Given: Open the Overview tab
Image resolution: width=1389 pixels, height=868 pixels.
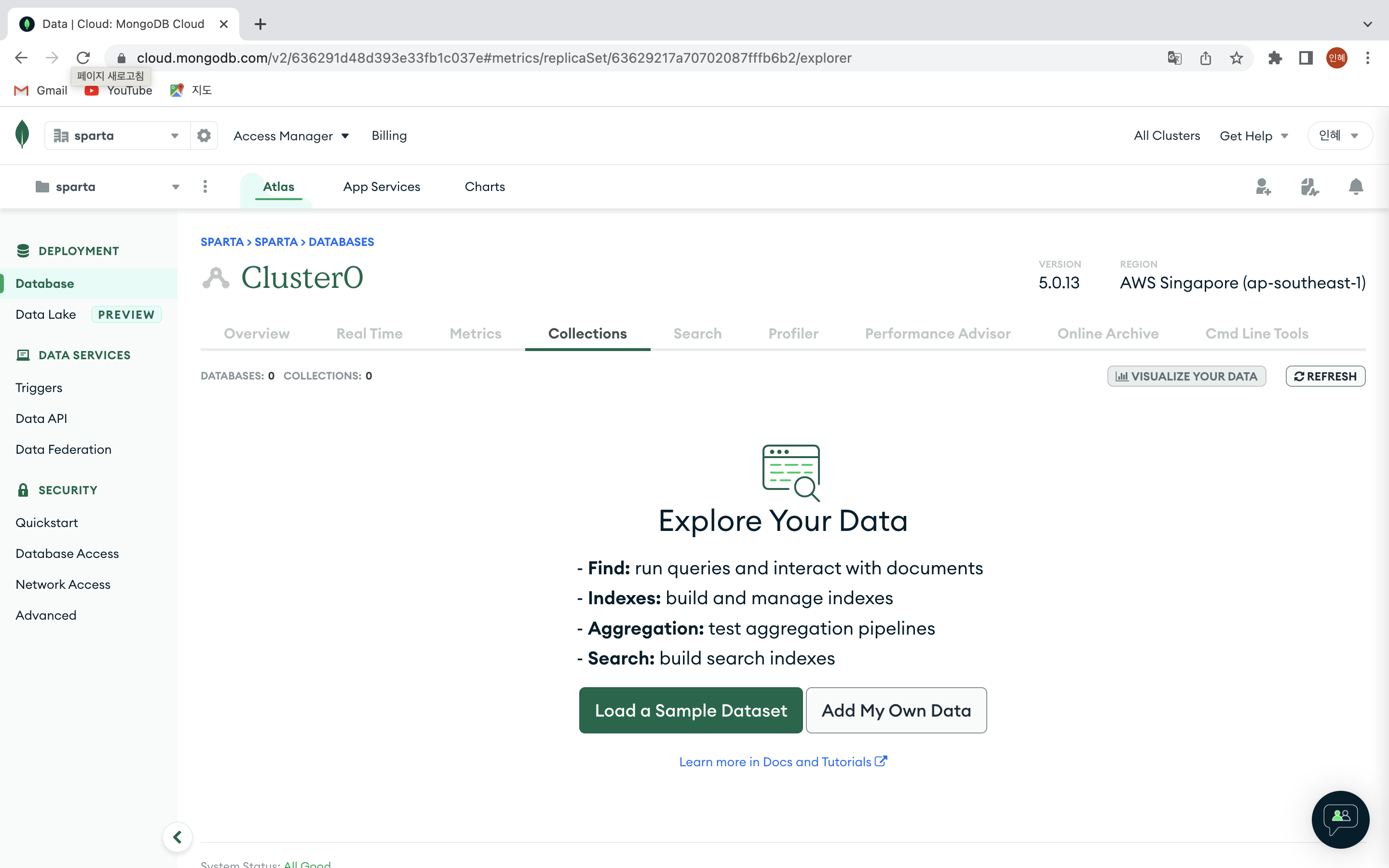Looking at the screenshot, I should 257,334.
